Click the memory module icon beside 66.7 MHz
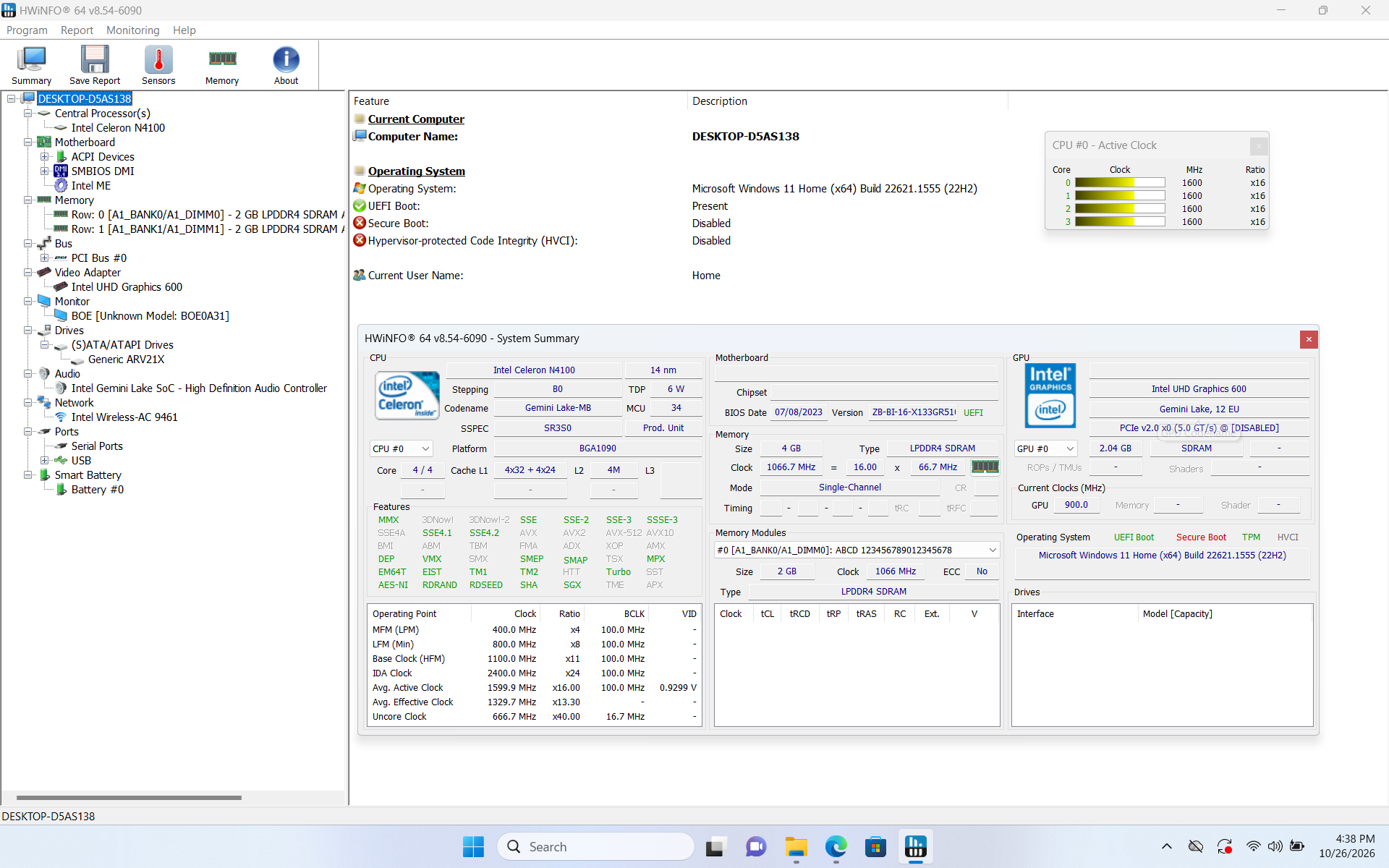The width and height of the screenshot is (1389, 868). [x=985, y=467]
